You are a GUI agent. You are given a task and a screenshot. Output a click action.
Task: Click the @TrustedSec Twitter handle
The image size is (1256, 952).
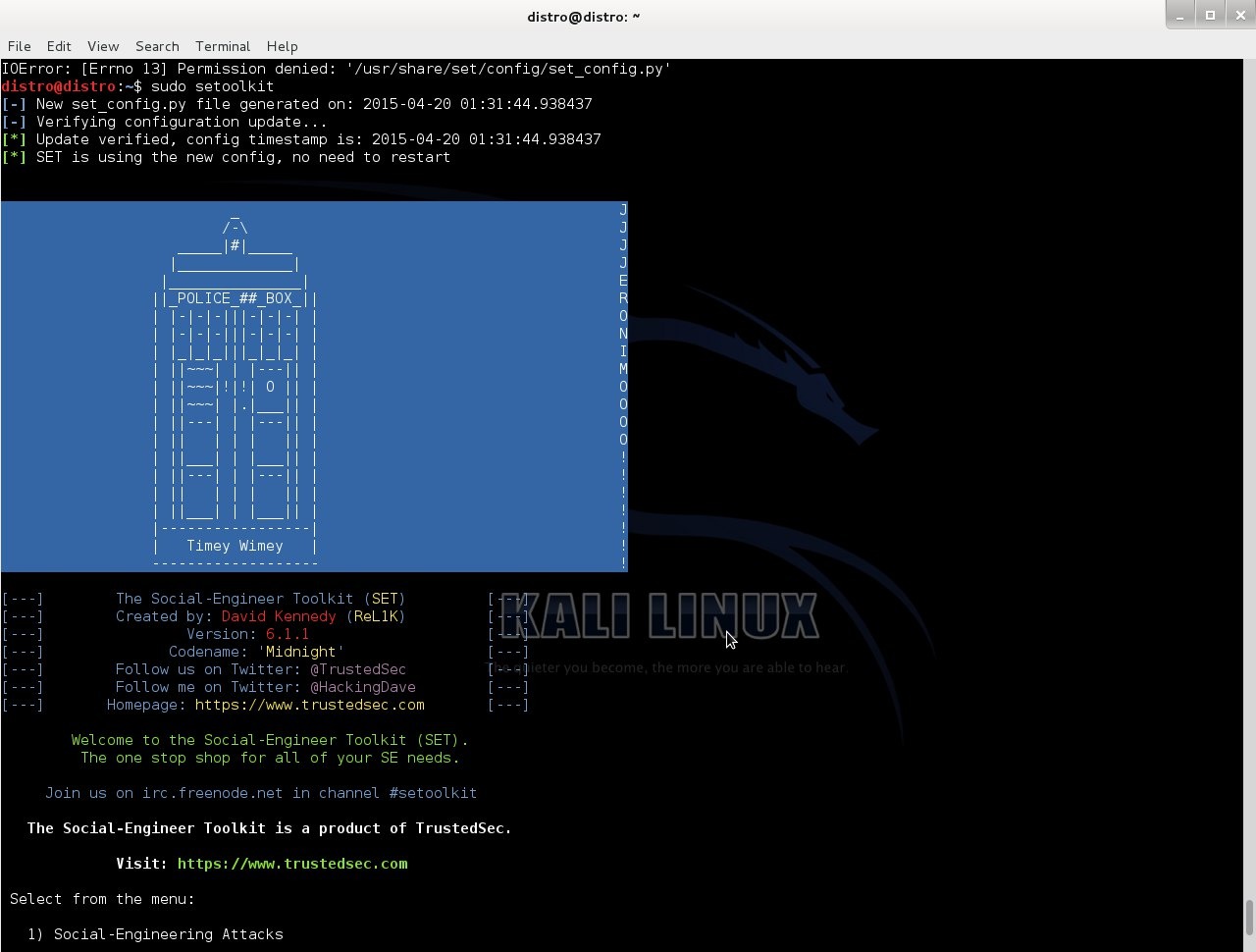click(358, 669)
